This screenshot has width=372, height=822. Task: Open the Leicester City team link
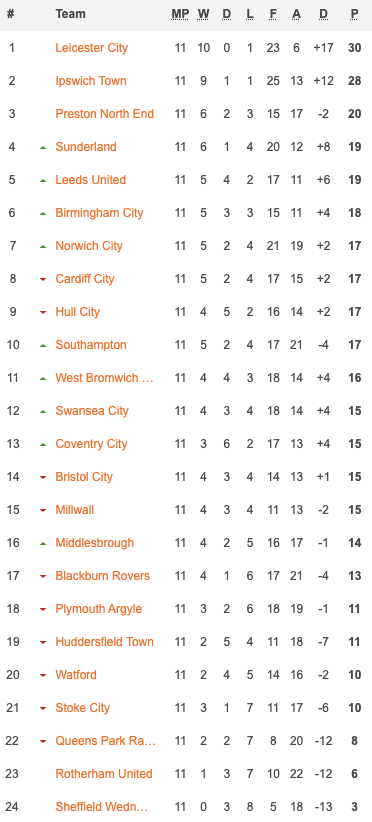tap(91, 48)
